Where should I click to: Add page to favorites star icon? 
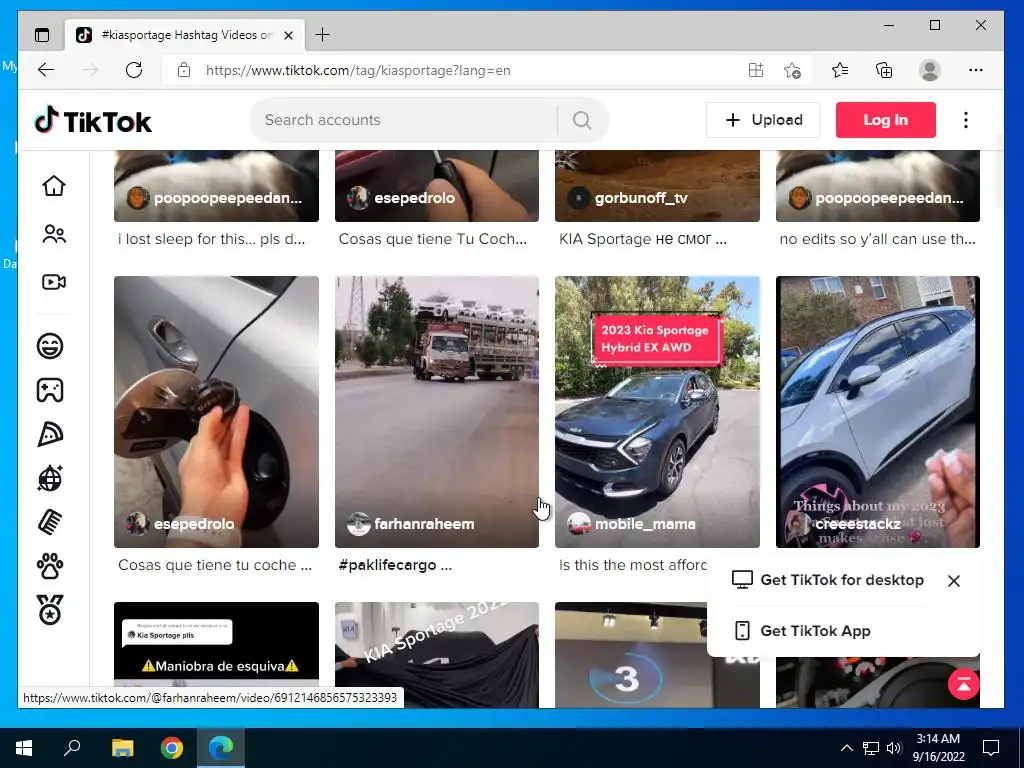(x=792, y=70)
